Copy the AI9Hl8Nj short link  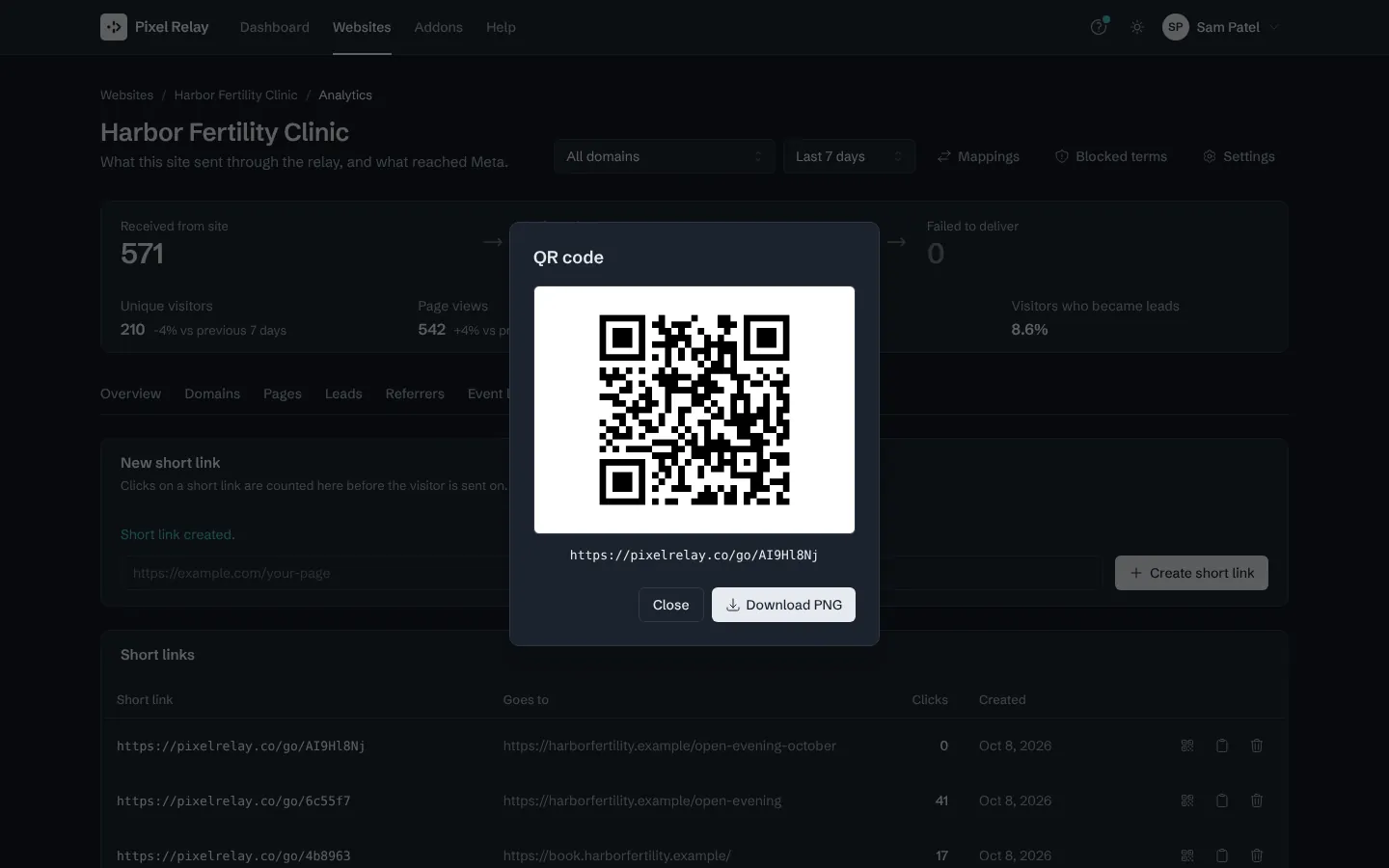[x=1222, y=746]
